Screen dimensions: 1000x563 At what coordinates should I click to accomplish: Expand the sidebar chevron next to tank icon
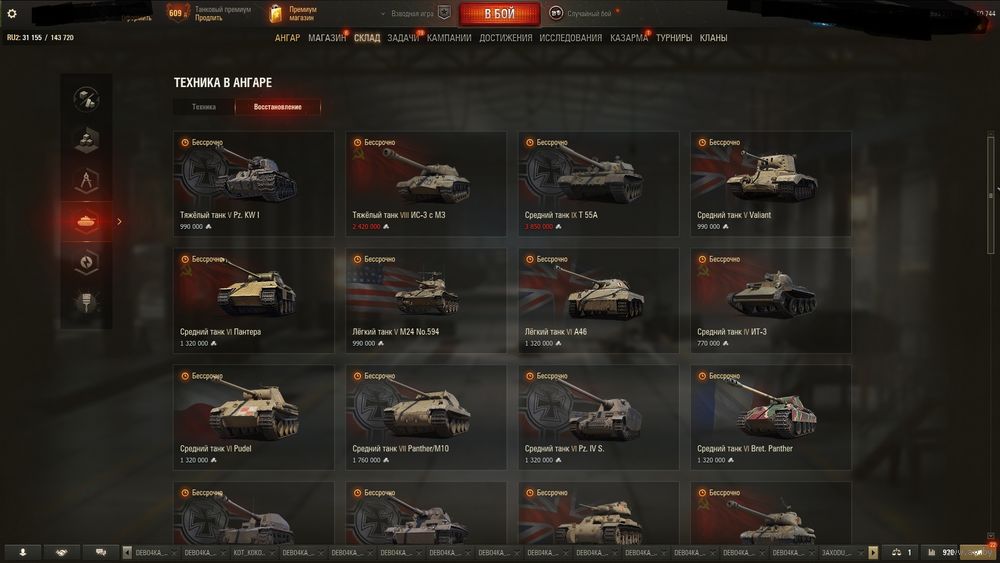[119, 222]
